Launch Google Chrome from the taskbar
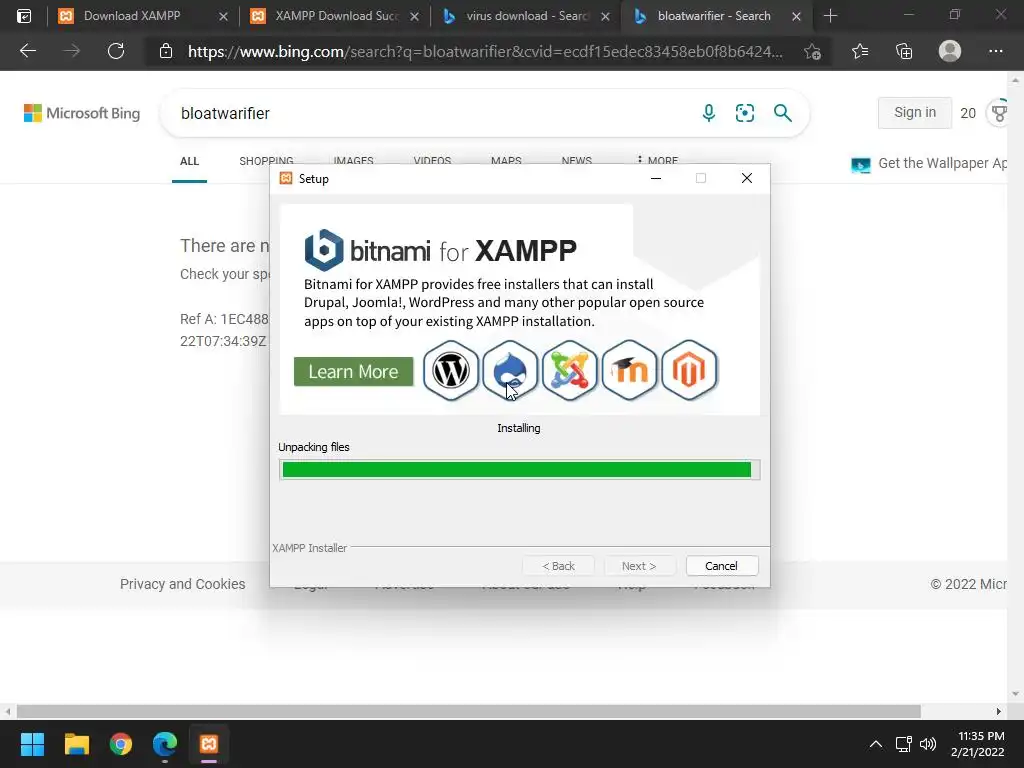The width and height of the screenshot is (1024, 768). [121, 744]
